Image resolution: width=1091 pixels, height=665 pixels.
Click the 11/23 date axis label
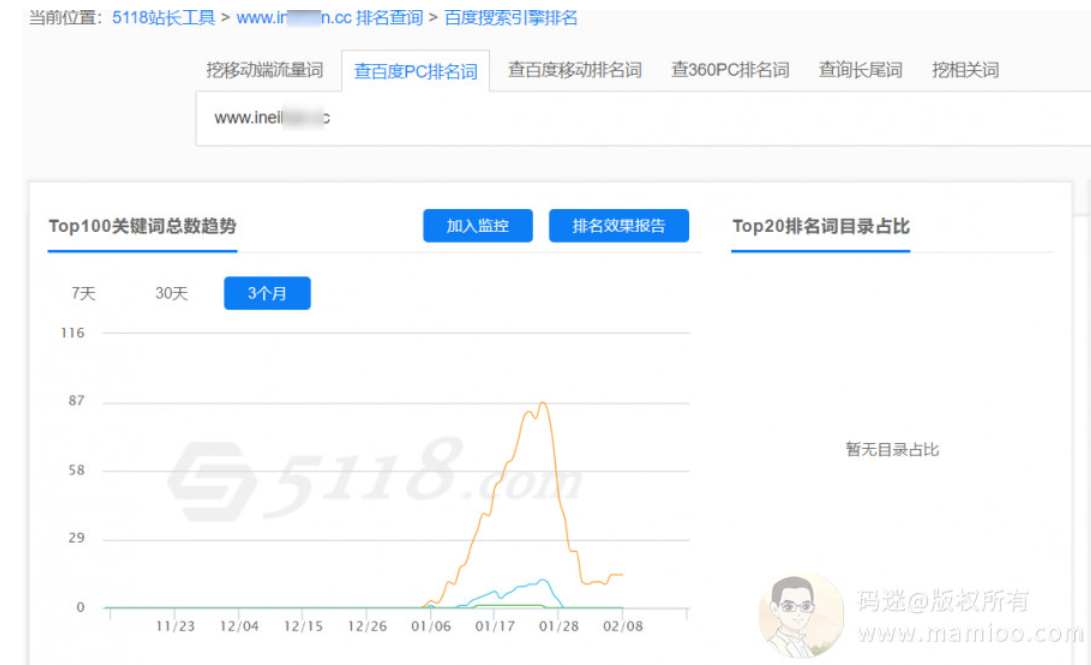[x=175, y=626]
